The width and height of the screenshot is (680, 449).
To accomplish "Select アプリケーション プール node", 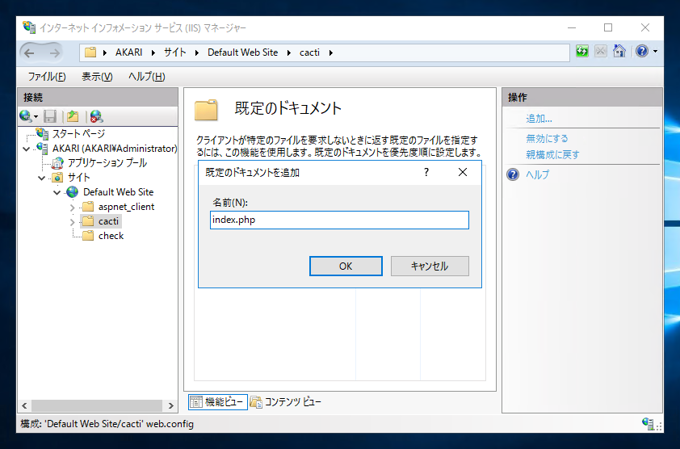I will pyautogui.click(x=107, y=163).
